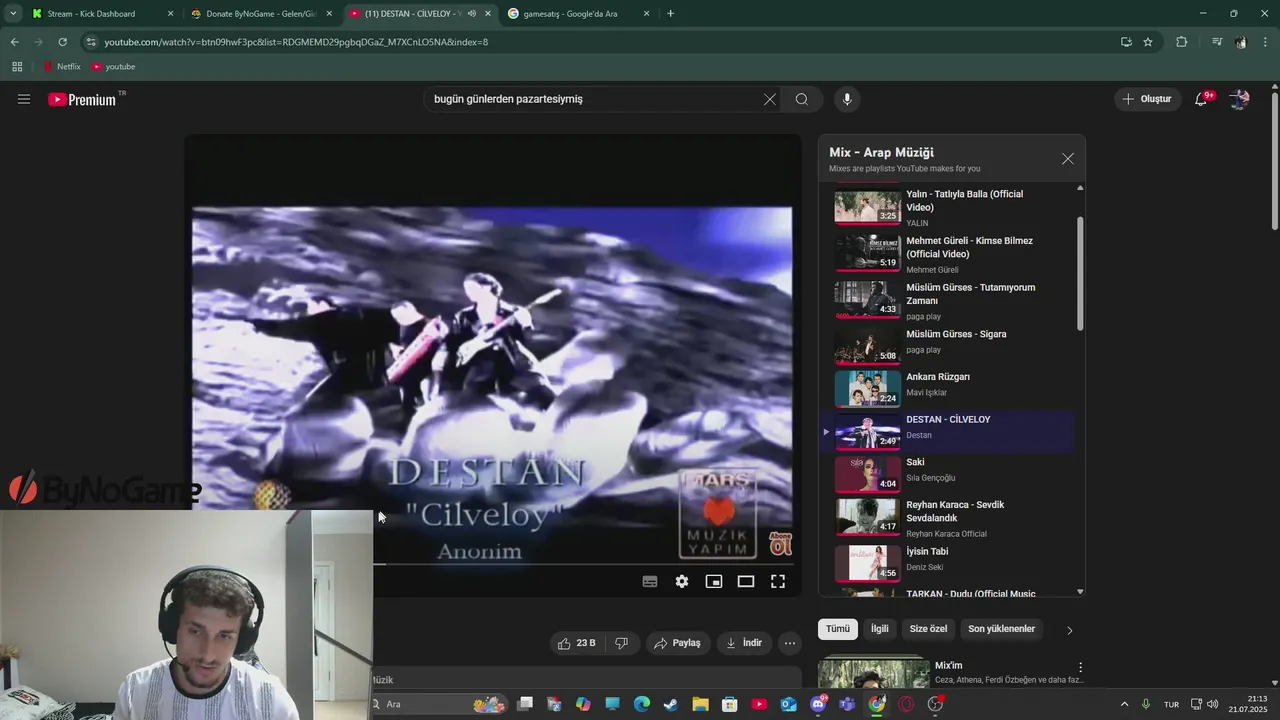Open media controls icon in toolbar

[1217, 42]
